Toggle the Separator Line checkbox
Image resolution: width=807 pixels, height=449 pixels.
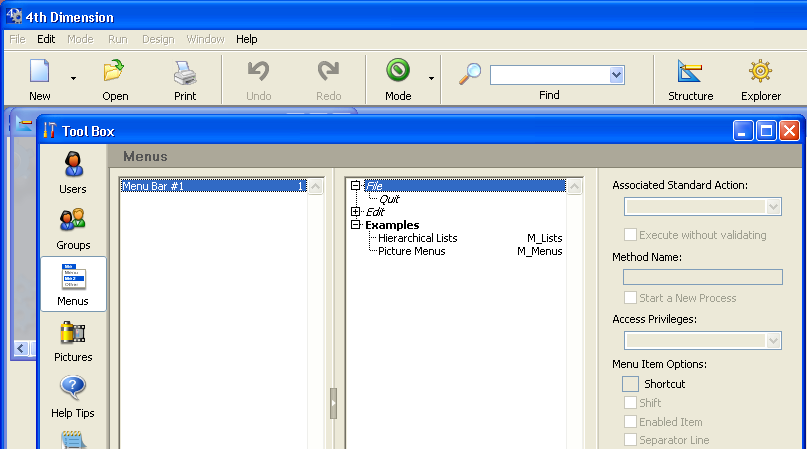tap(630, 440)
